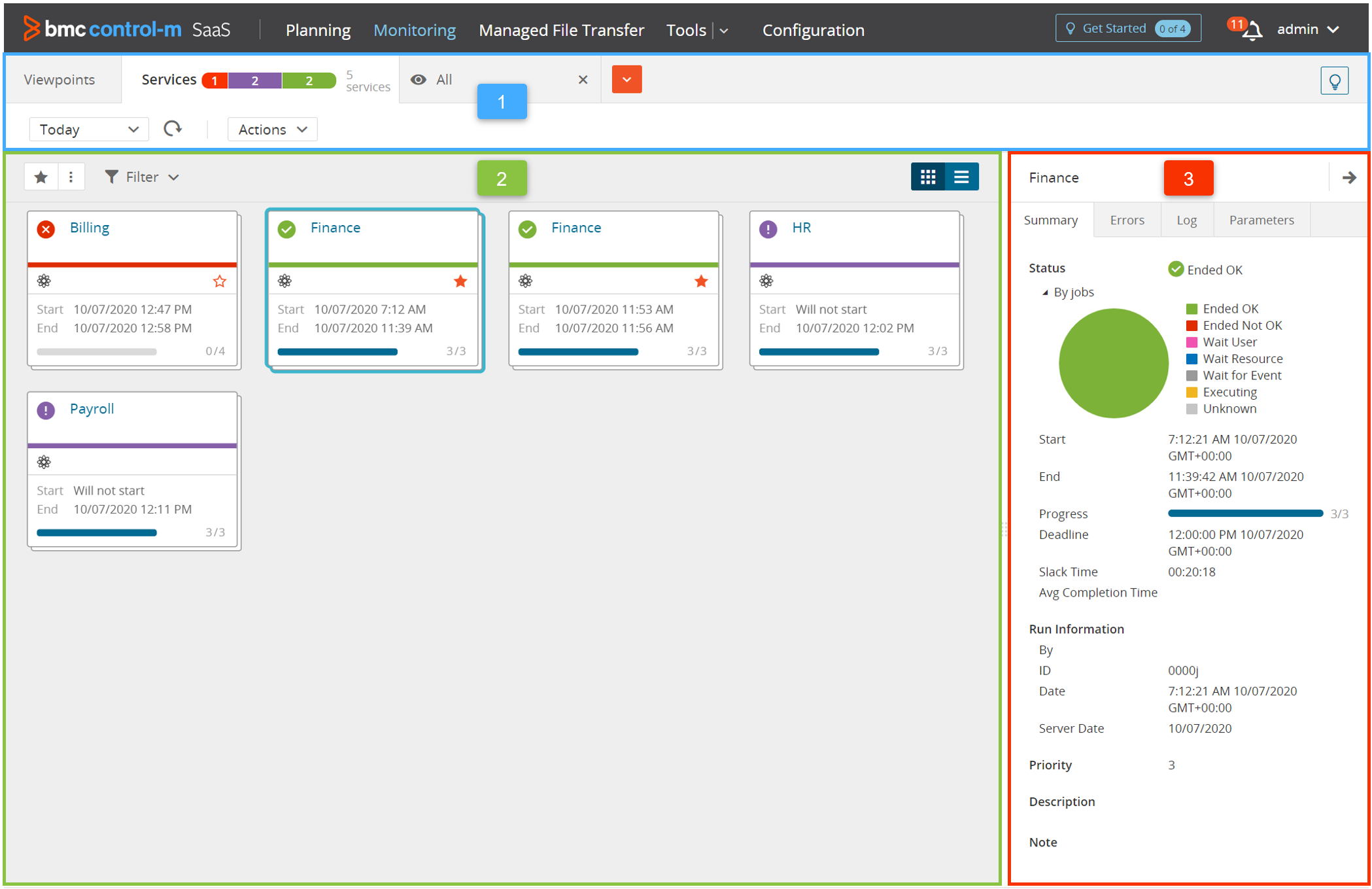This screenshot has height=889, width=1372.
Task: Collapse the Finance details panel arrow
Action: click(x=1348, y=177)
